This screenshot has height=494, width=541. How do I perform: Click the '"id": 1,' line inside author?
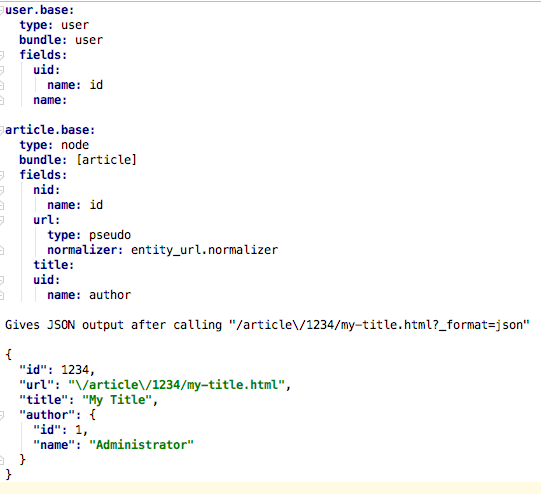click(61, 430)
